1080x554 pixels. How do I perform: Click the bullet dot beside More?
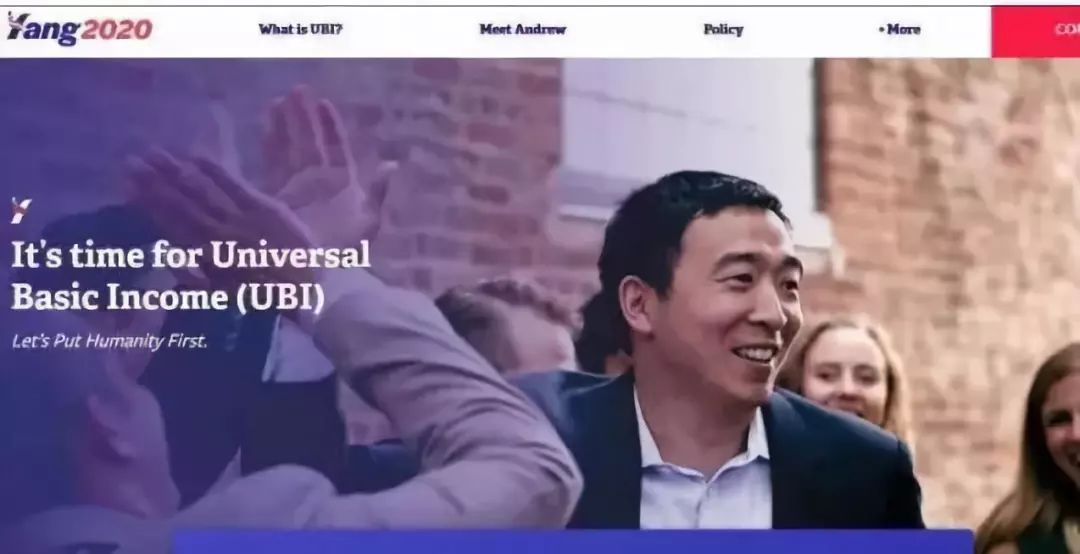(881, 30)
